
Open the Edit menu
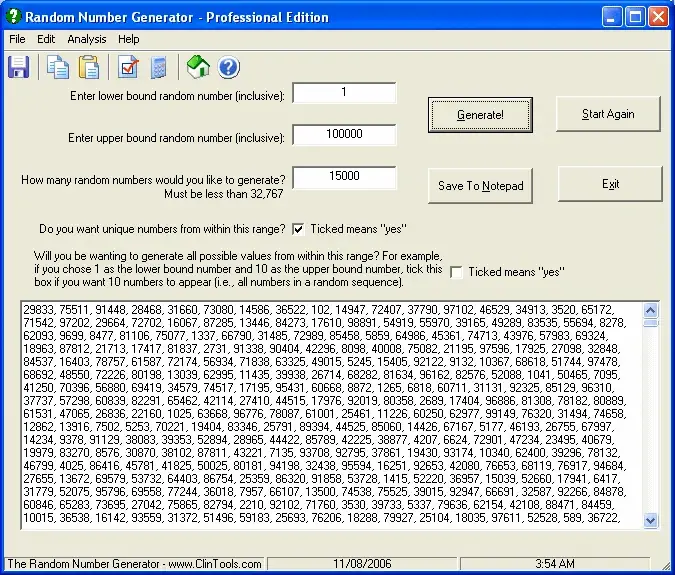pyautogui.click(x=46, y=39)
